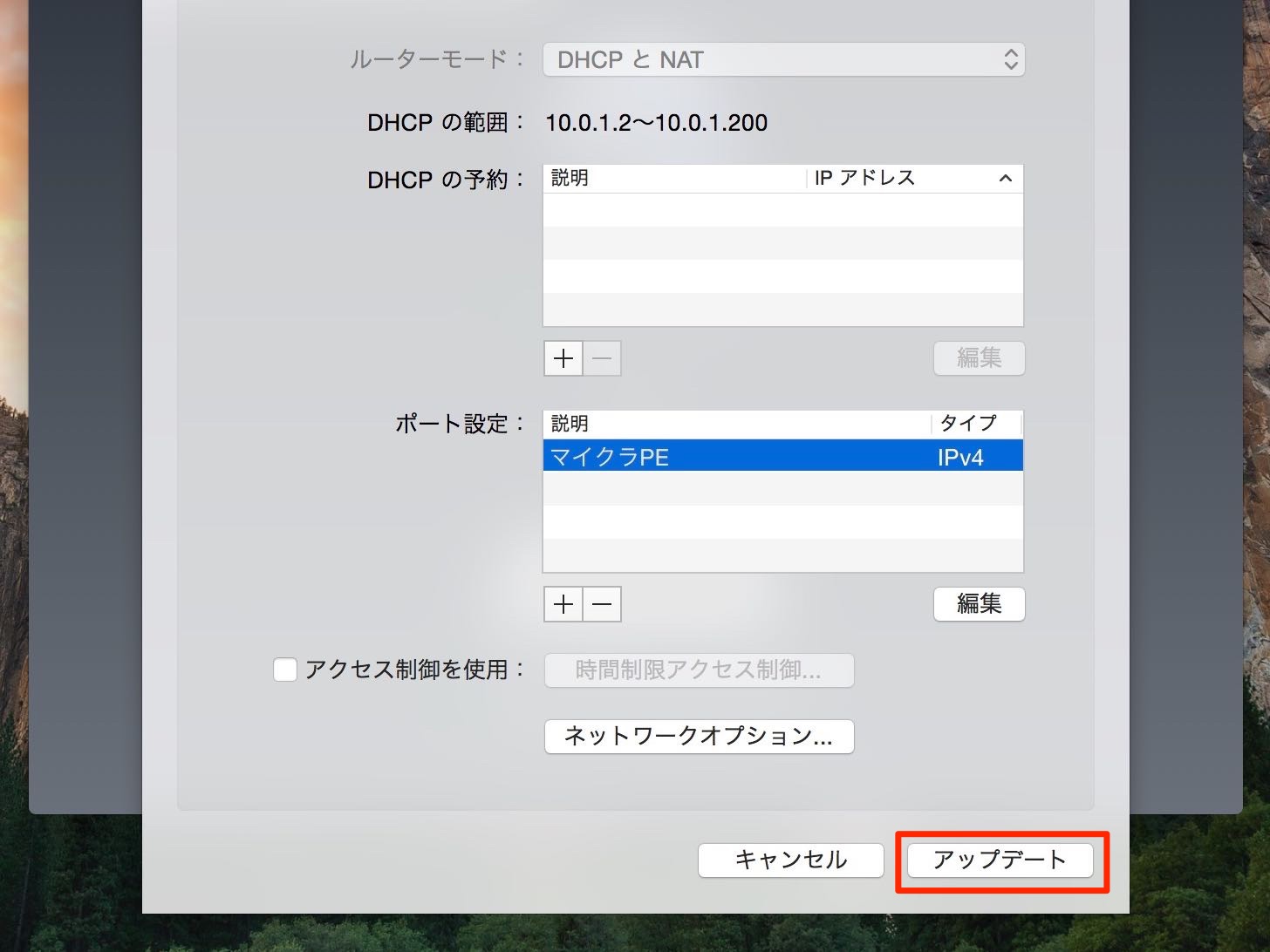The image size is (1270, 952).
Task: Click タイプ column header in port settings
Action: (x=977, y=424)
